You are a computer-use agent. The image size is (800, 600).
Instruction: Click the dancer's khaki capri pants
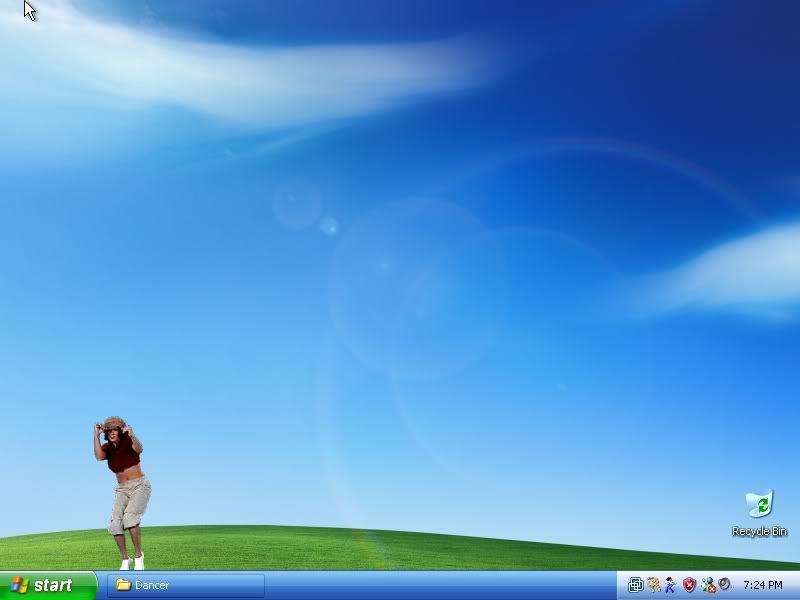click(130, 505)
